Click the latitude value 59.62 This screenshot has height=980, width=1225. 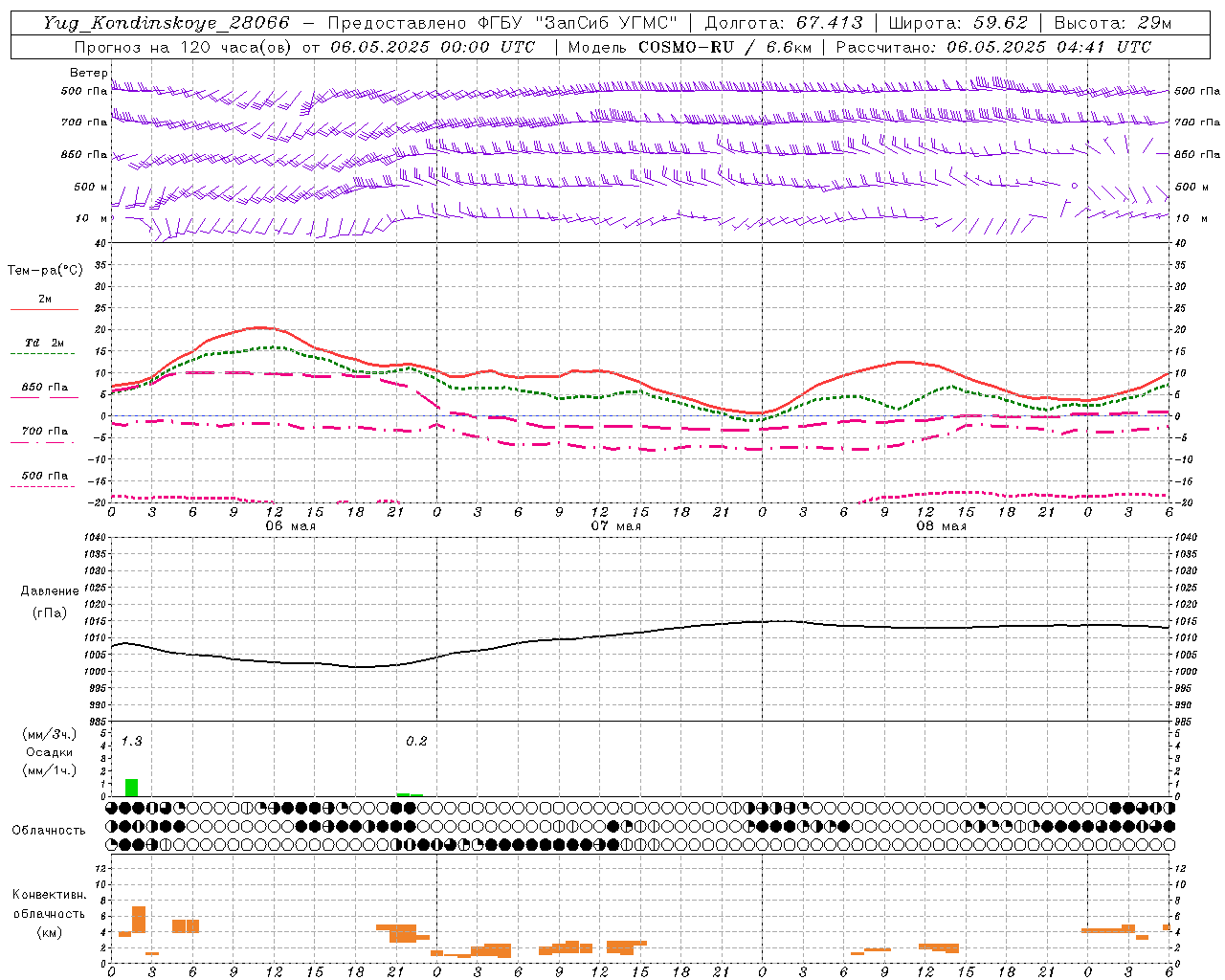(x=1001, y=23)
